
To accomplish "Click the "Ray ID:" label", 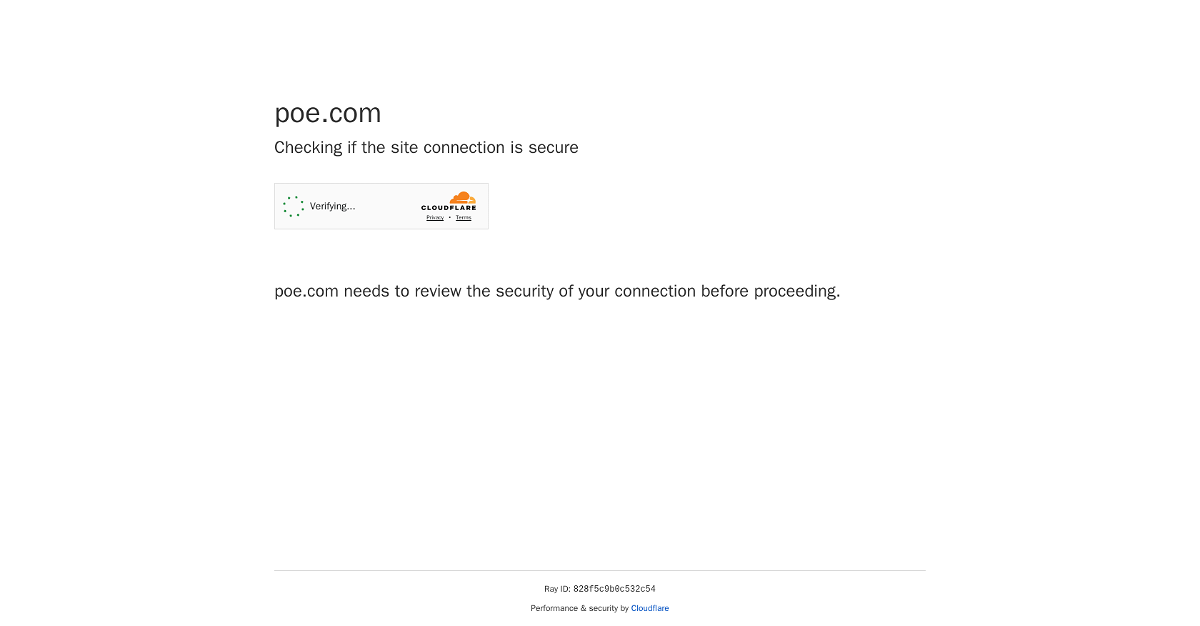I will [557, 589].
